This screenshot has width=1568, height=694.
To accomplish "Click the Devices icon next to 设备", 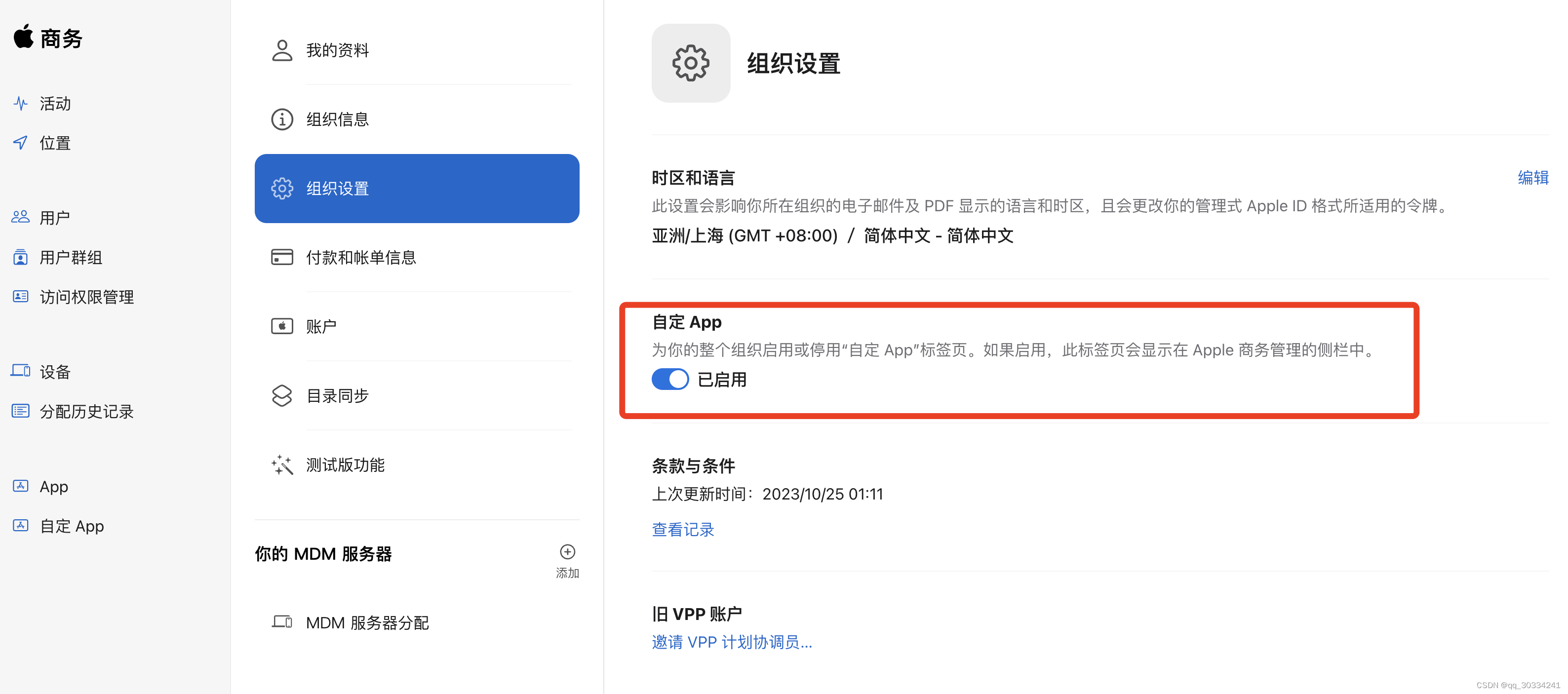I will pyautogui.click(x=21, y=371).
